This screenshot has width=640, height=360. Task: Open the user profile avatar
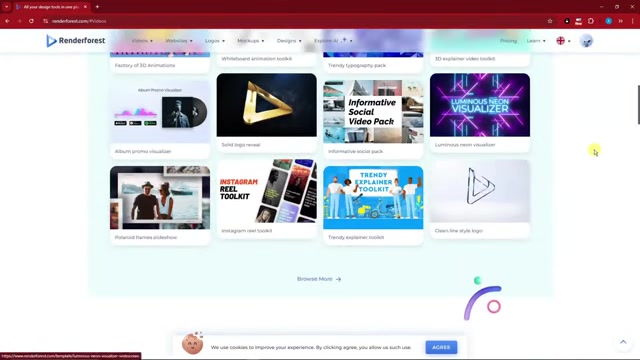tap(586, 41)
